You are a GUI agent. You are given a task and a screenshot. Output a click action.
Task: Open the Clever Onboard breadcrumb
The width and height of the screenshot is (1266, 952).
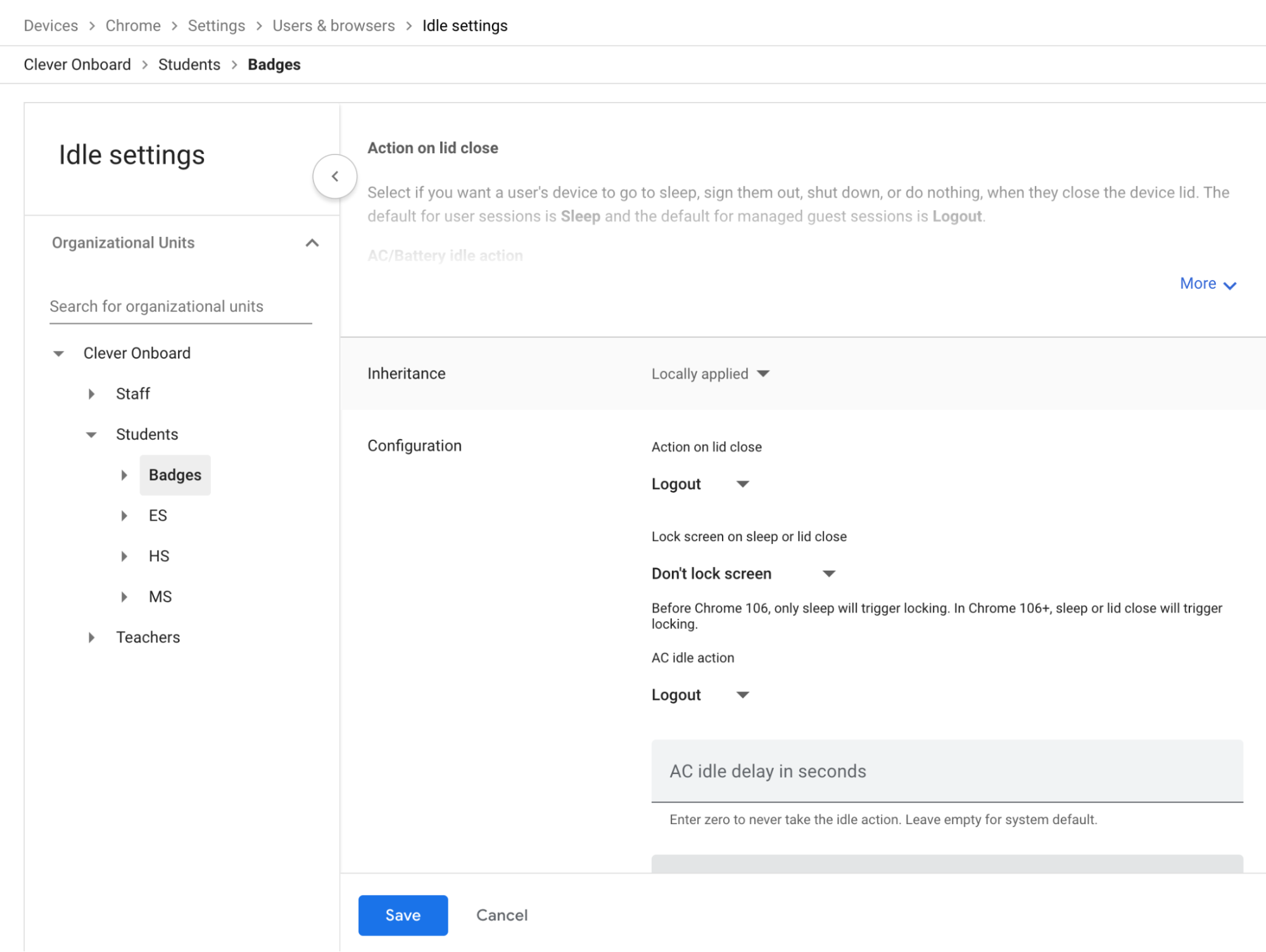click(x=77, y=64)
